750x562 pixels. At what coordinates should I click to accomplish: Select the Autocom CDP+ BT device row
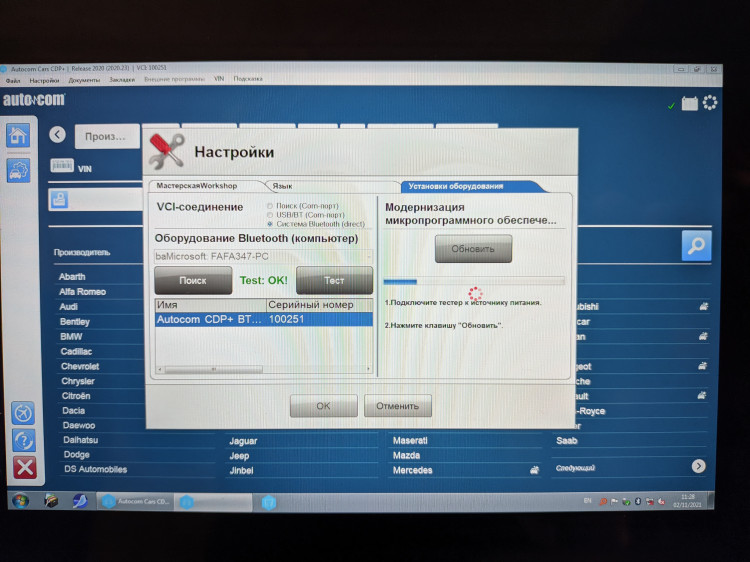(x=263, y=319)
